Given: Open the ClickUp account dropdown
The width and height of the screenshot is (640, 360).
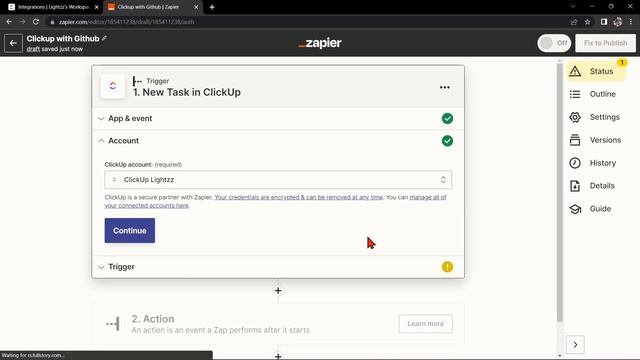Looking at the screenshot, I should click(278, 180).
